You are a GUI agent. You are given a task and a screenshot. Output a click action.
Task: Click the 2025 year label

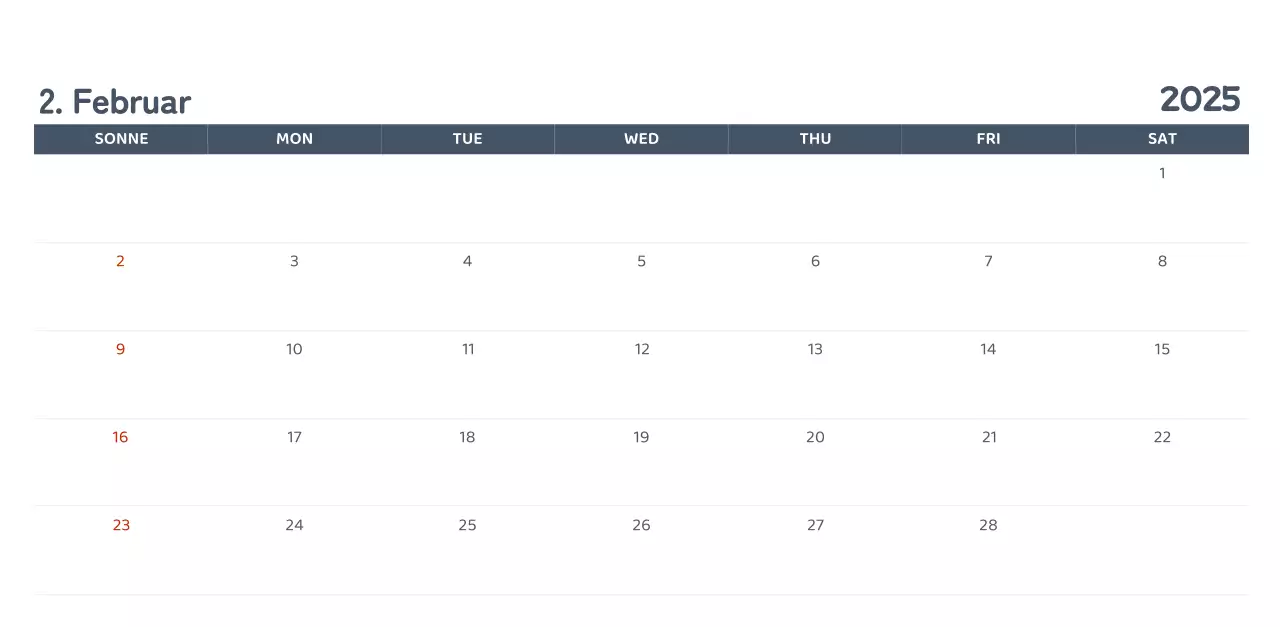pyautogui.click(x=1199, y=99)
